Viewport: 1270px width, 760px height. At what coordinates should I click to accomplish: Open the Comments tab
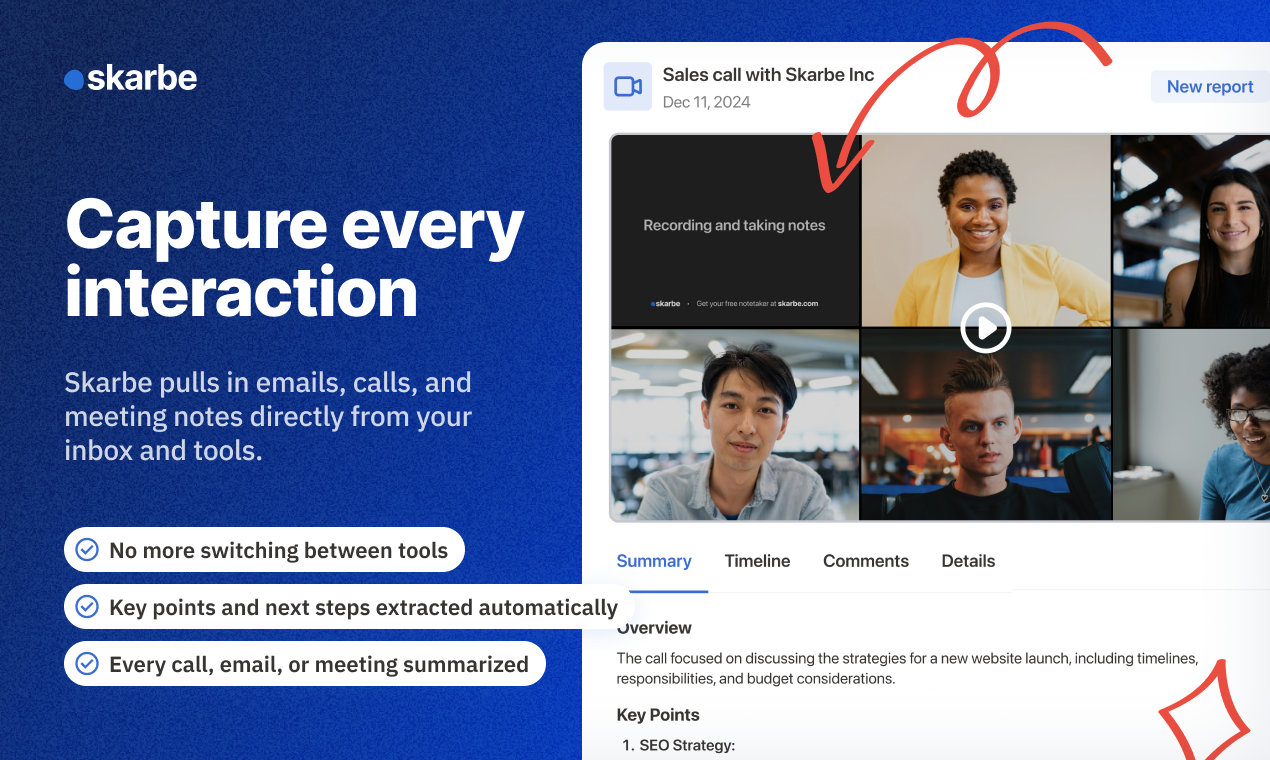(865, 561)
